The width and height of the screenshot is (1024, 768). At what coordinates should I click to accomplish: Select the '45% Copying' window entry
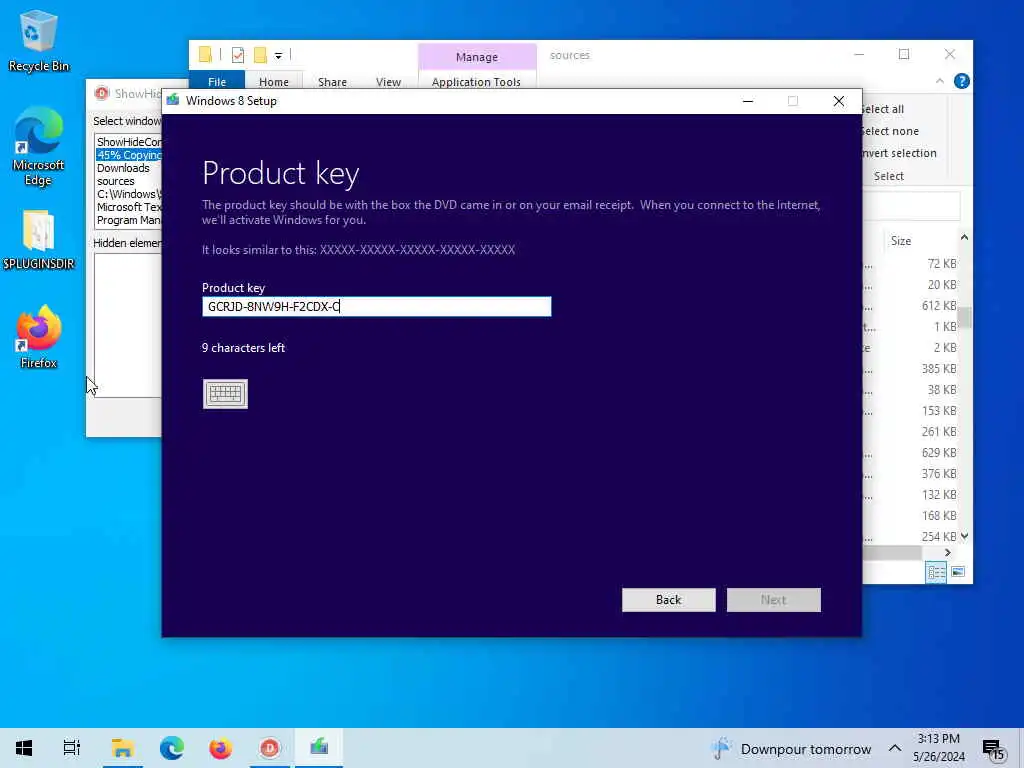point(129,155)
